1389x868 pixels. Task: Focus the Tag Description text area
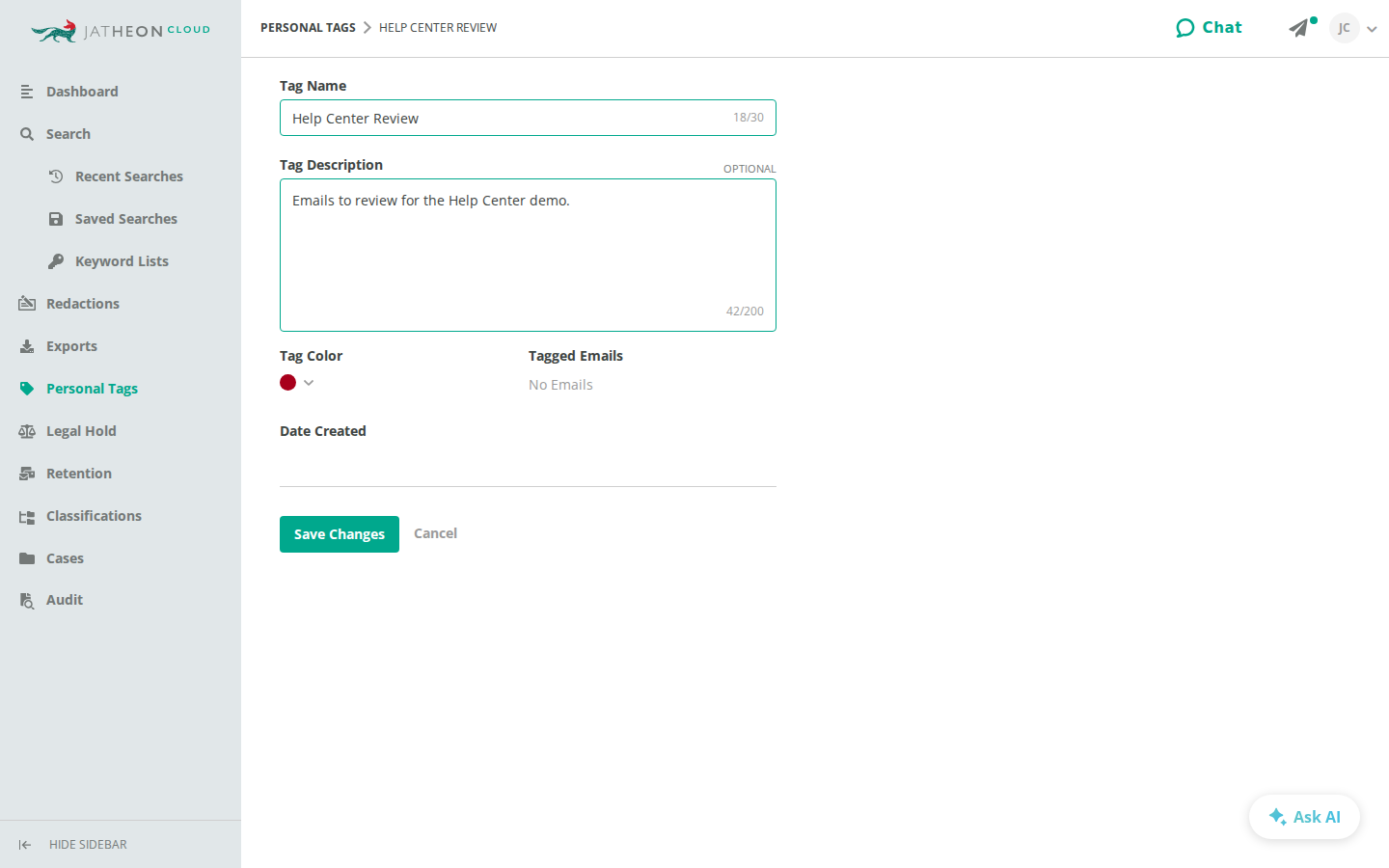[x=528, y=256]
